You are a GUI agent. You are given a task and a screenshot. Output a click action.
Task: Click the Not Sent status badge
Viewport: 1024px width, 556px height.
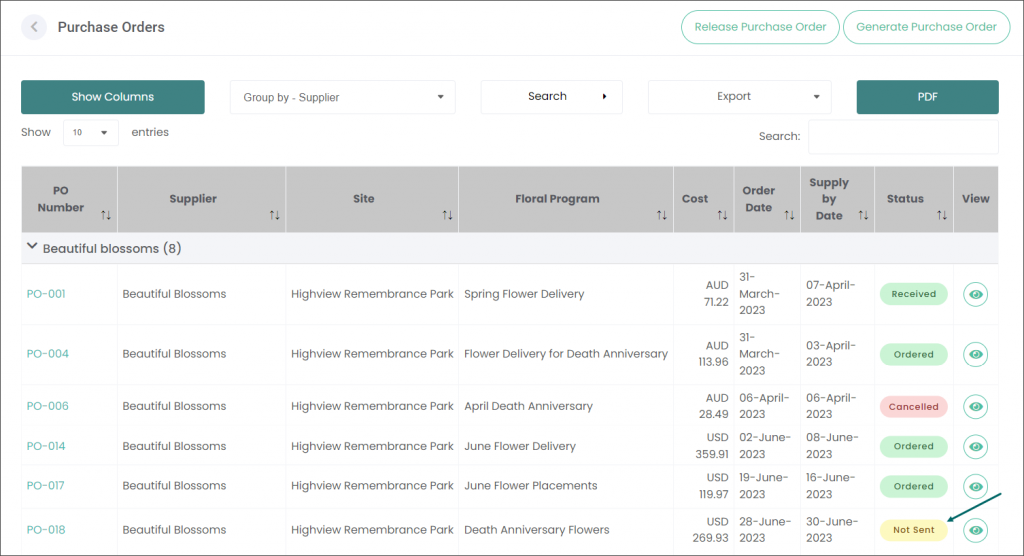[914, 530]
